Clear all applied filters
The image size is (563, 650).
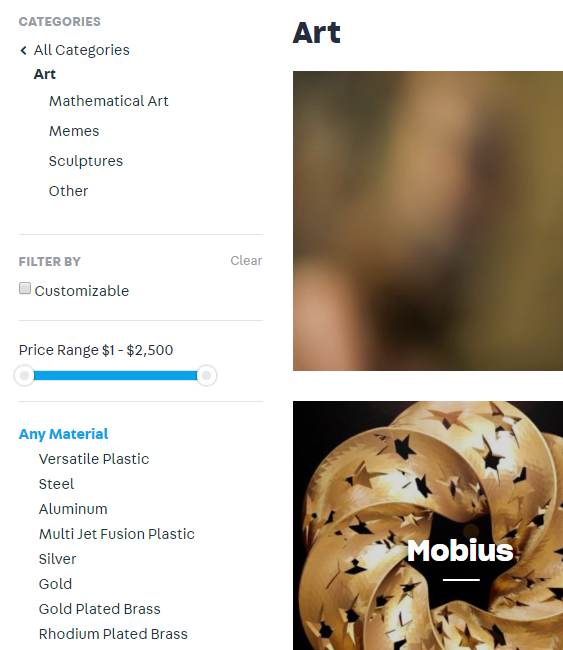(x=246, y=261)
